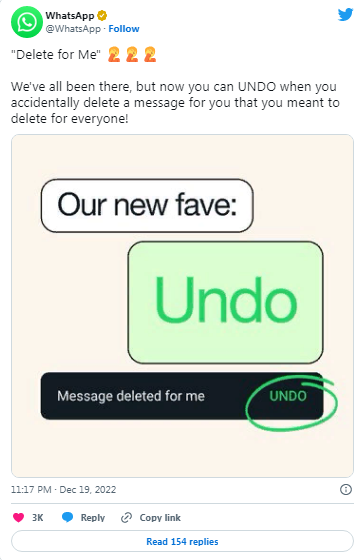Open the WhatsApp profile avatar
This screenshot has width=363, height=560.
click(x=27, y=22)
